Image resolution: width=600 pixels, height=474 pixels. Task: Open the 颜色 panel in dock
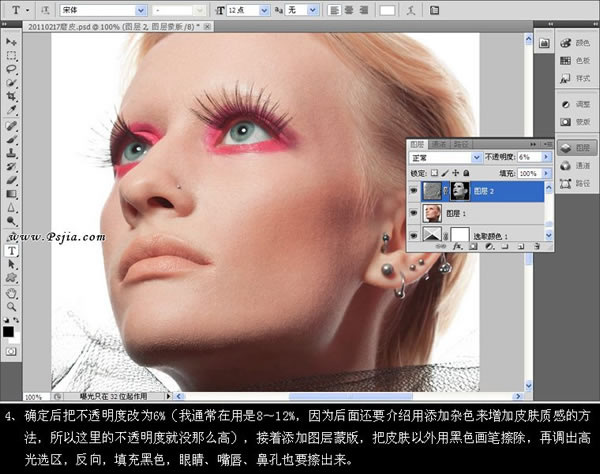tap(576, 43)
